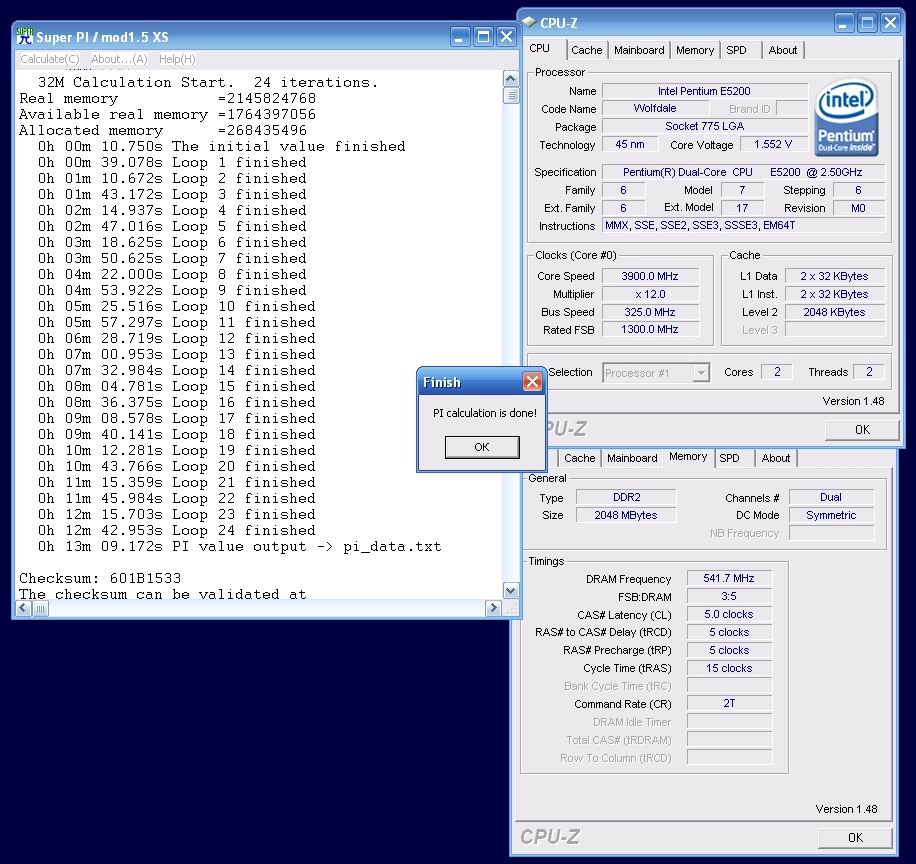
Task: Click the scroll left arrow in Super PI
Action: pos(23,608)
